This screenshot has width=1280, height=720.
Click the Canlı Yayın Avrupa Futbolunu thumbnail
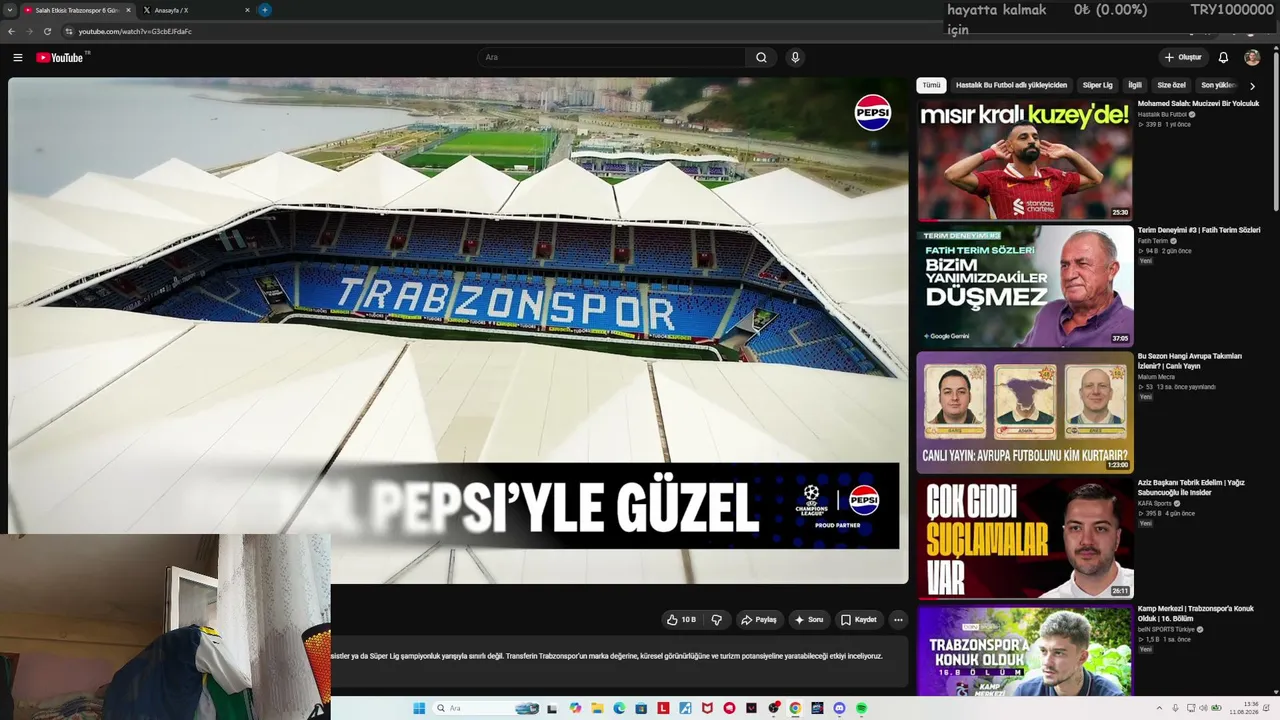pos(1025,412)
